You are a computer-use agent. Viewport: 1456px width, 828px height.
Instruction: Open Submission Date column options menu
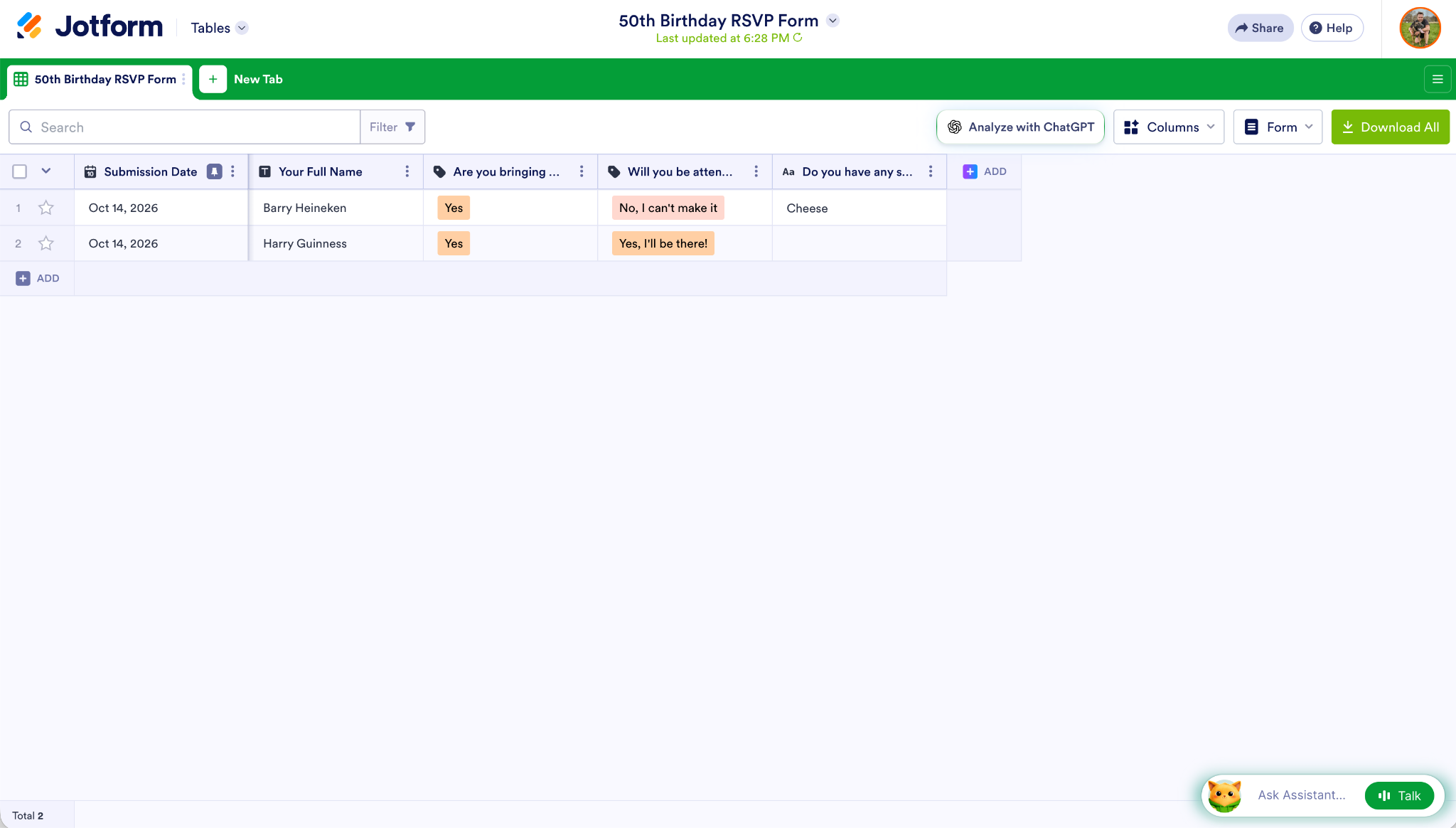coord(232,171)
